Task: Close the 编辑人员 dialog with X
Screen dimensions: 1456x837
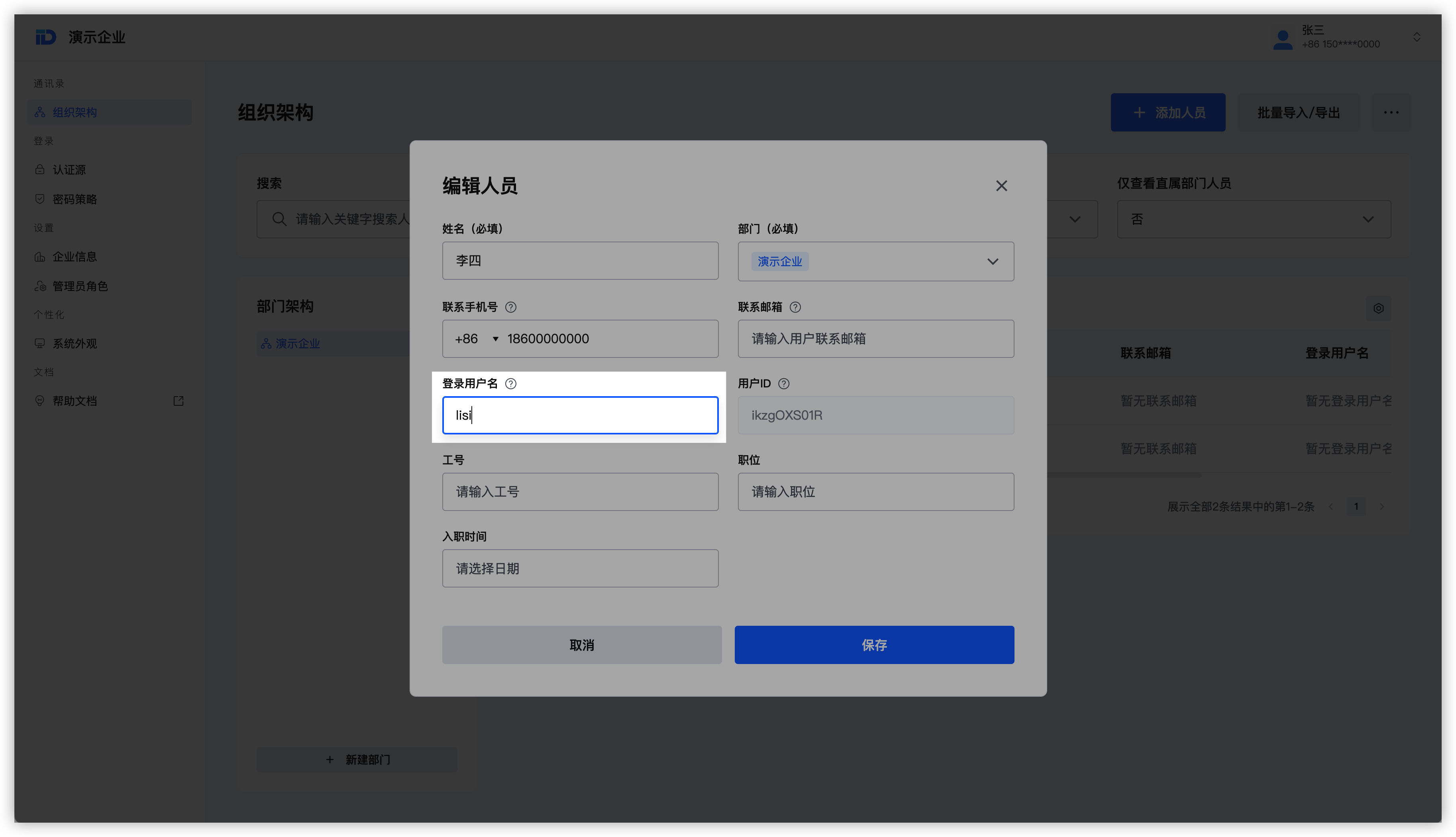Action: pyautogui.click(x=1001, y=186)
